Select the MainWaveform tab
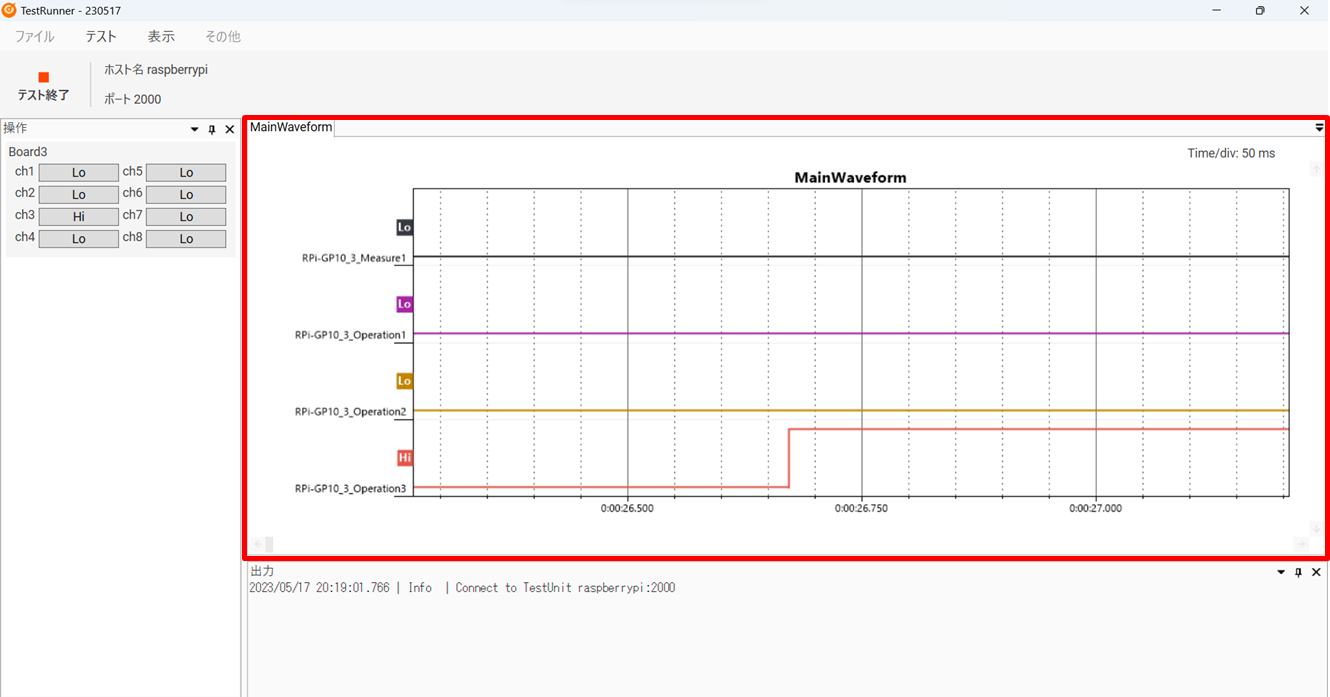Viewport: 1330px width, 697px height. point(291,127)
